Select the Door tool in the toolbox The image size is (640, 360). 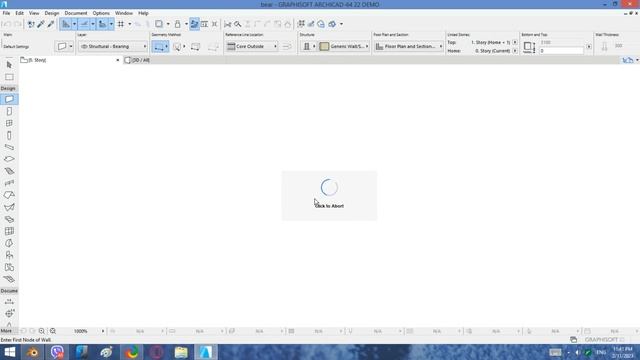[9, 111]
